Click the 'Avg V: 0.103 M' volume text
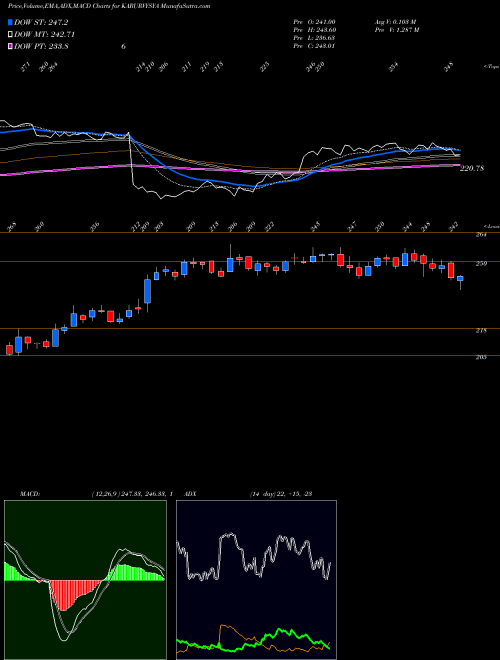500x660 pixels. [395, 22]
